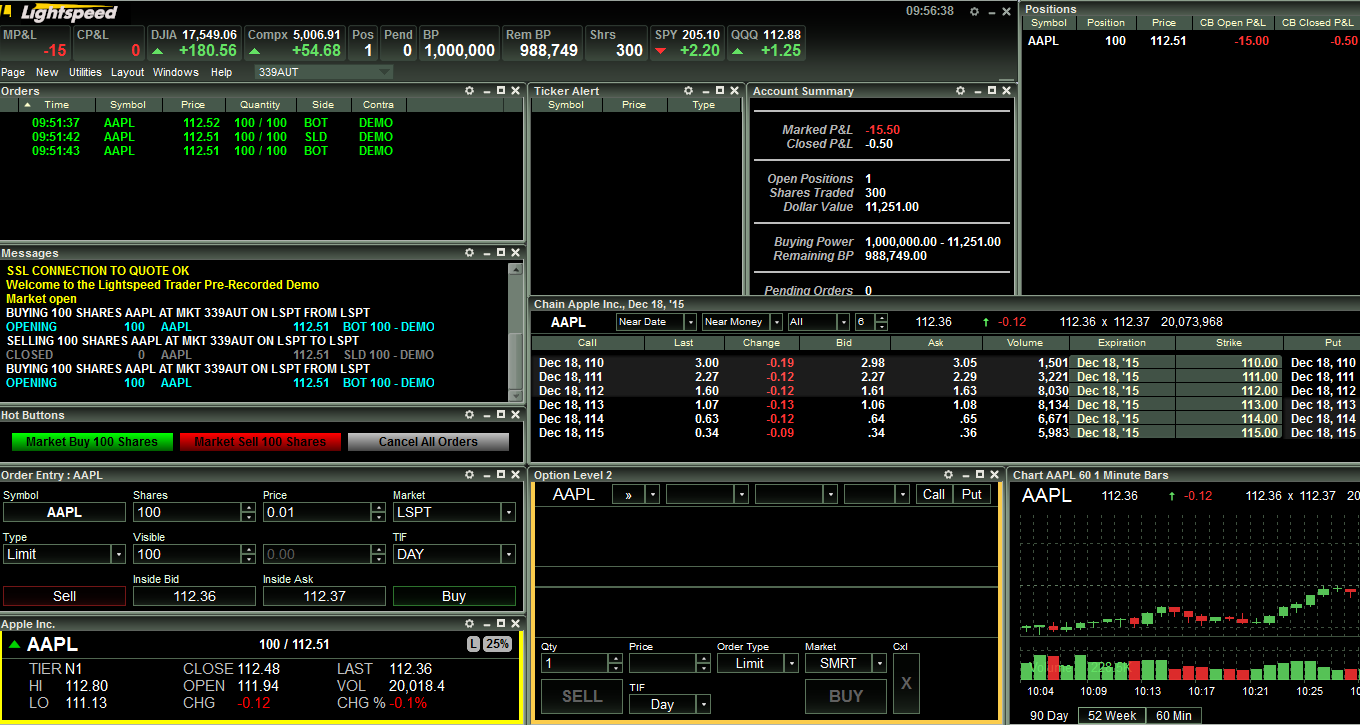Viewport: 1360px width, 725px height.
Task: Click Shares stepper in Order Entry
Action: (x=248, y=512)
